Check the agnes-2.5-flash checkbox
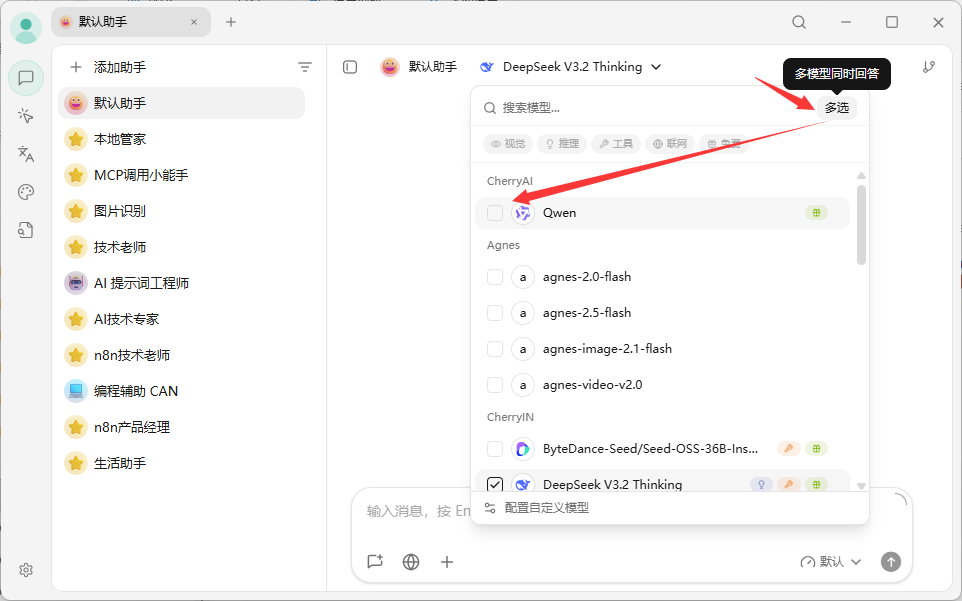Viewport: 962px width, 601px height. pyautogui.click(x=495, y=313)
